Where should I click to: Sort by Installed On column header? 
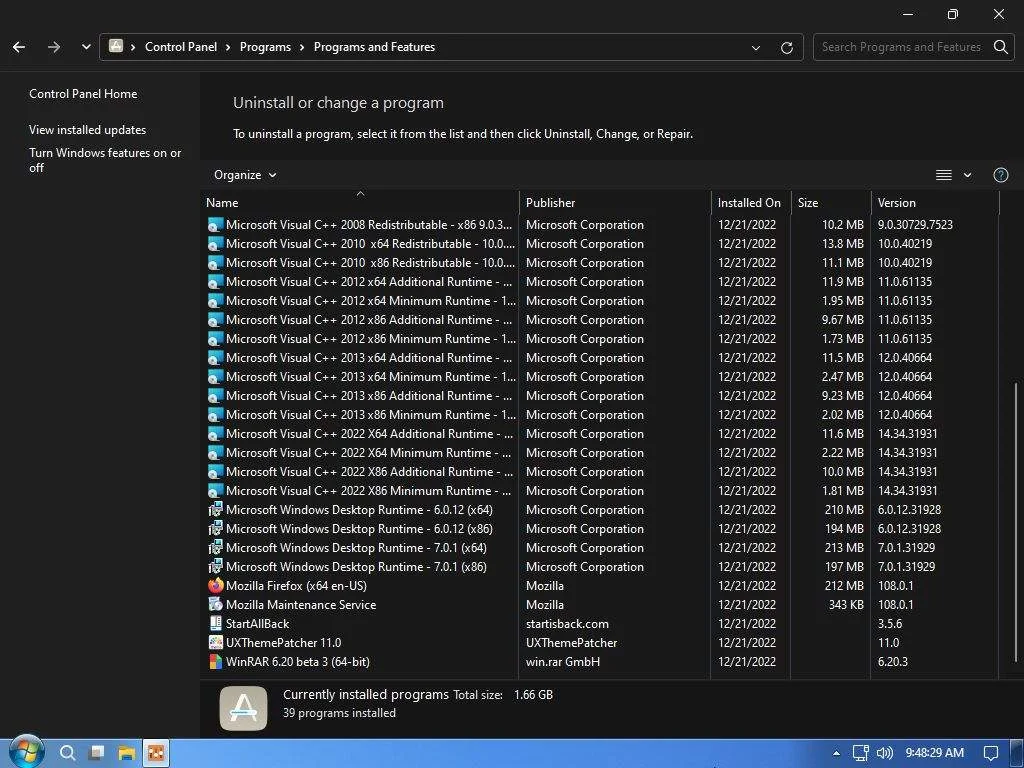751,202
